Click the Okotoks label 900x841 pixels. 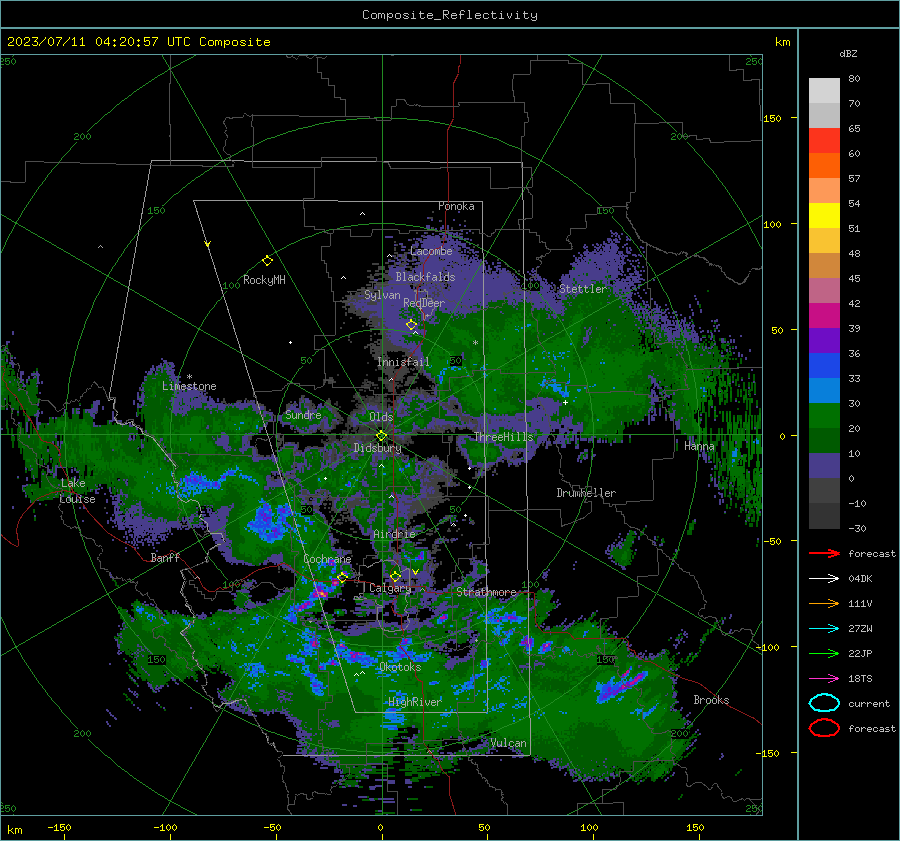(400, 667)
